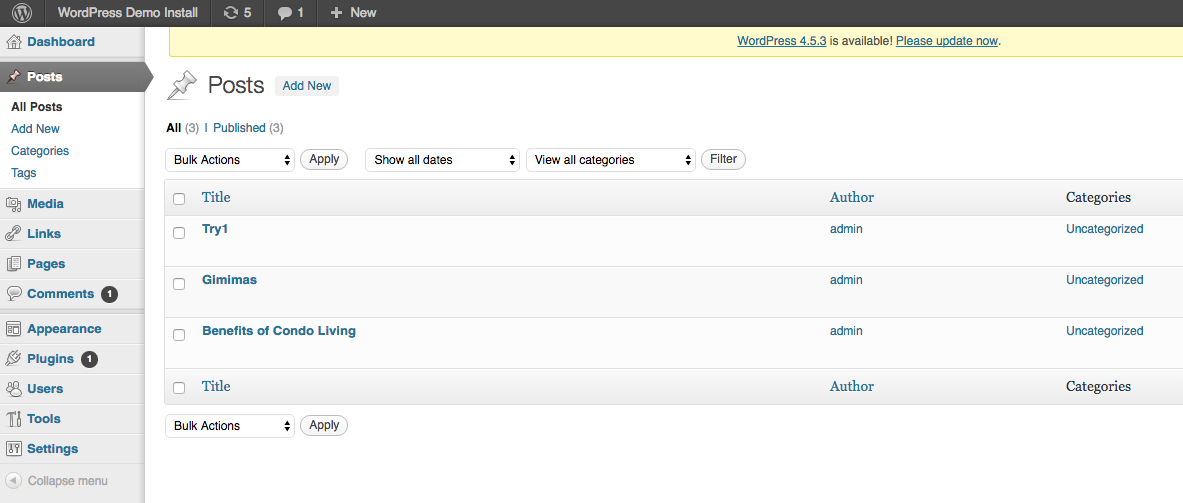1183x503 pixels.
Task: Sort by Title in table header
Action: click(216, 198)
